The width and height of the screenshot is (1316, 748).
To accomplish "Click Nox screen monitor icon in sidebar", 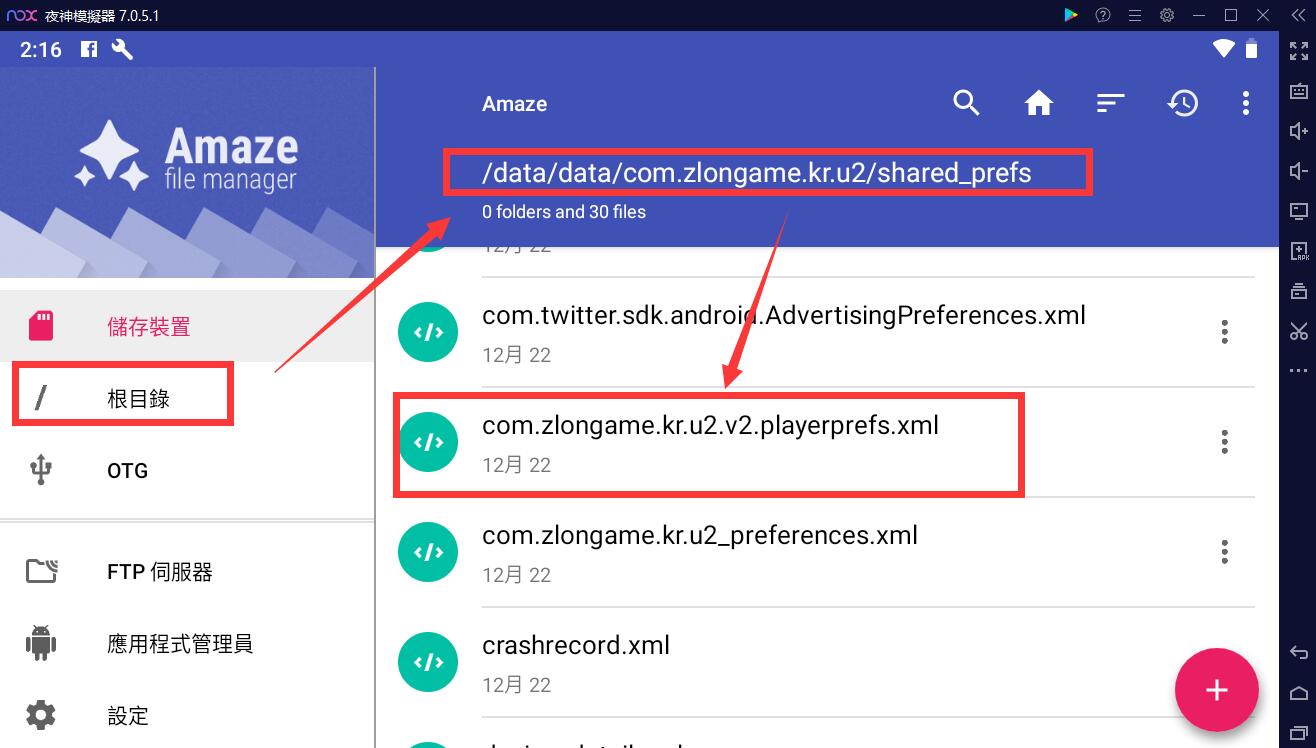I will click(x=1298, y=211).
